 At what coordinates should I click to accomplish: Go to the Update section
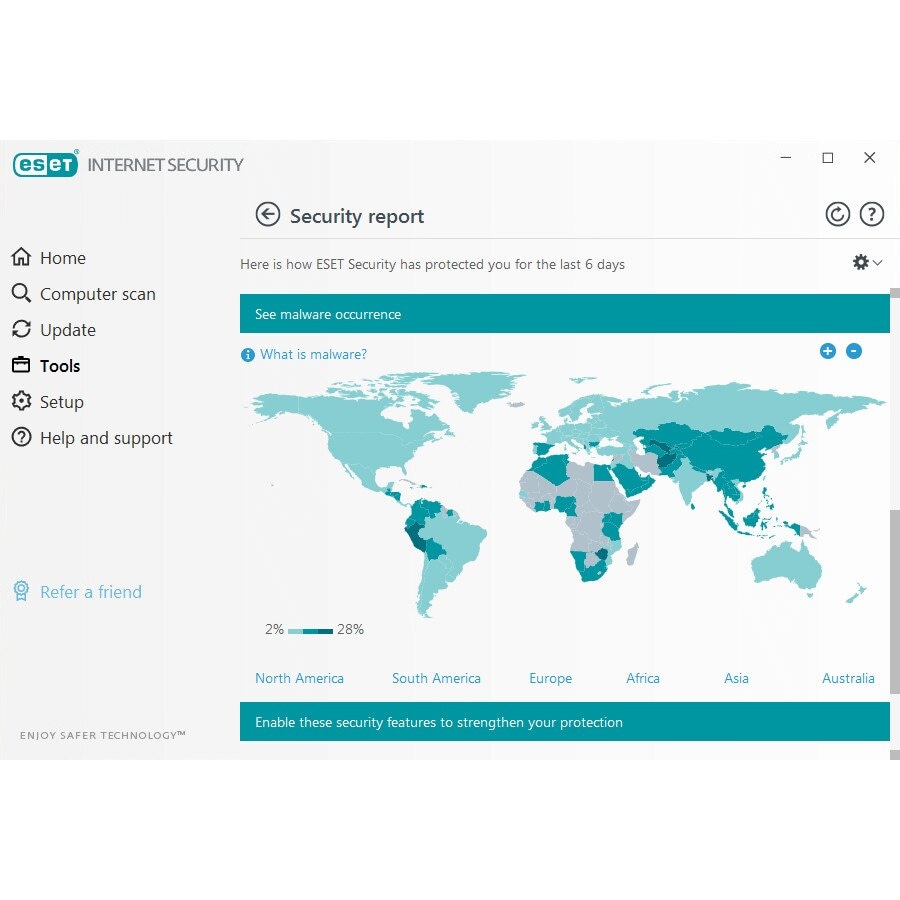pyautogui.click(x=68, y=330)
